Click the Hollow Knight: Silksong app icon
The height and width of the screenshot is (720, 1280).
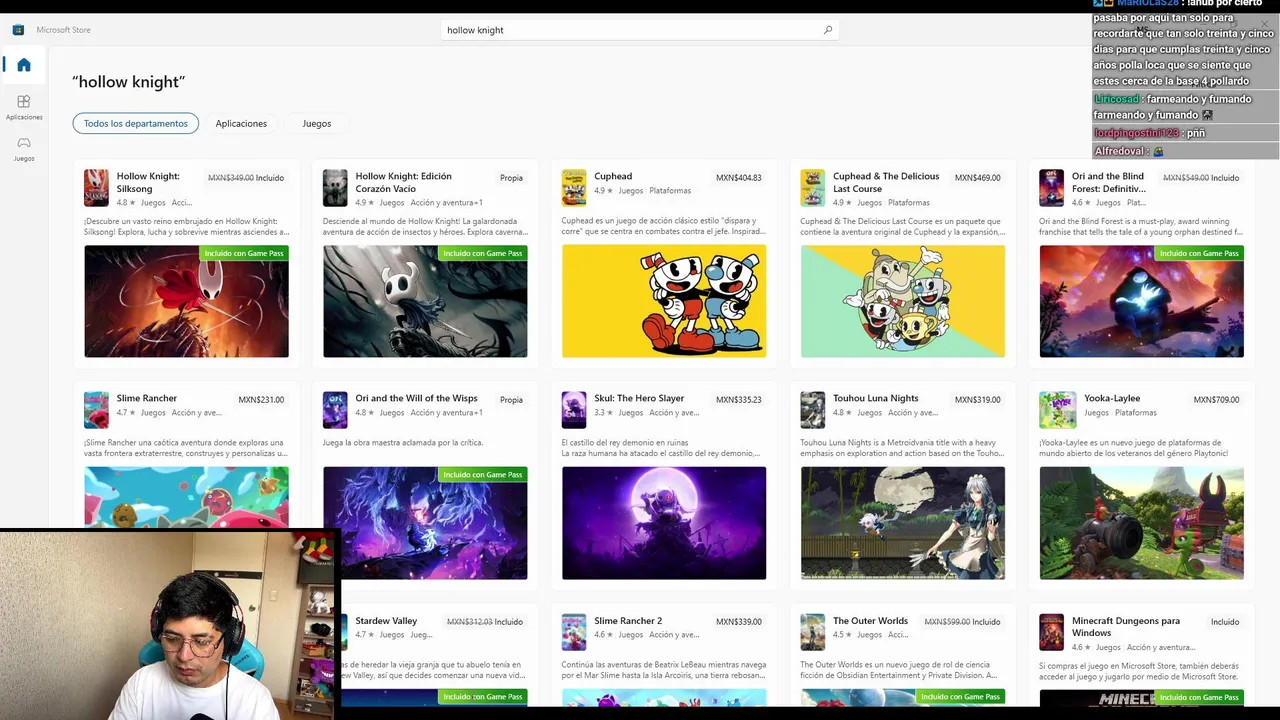pyautogui.click(x=96, y=188)
